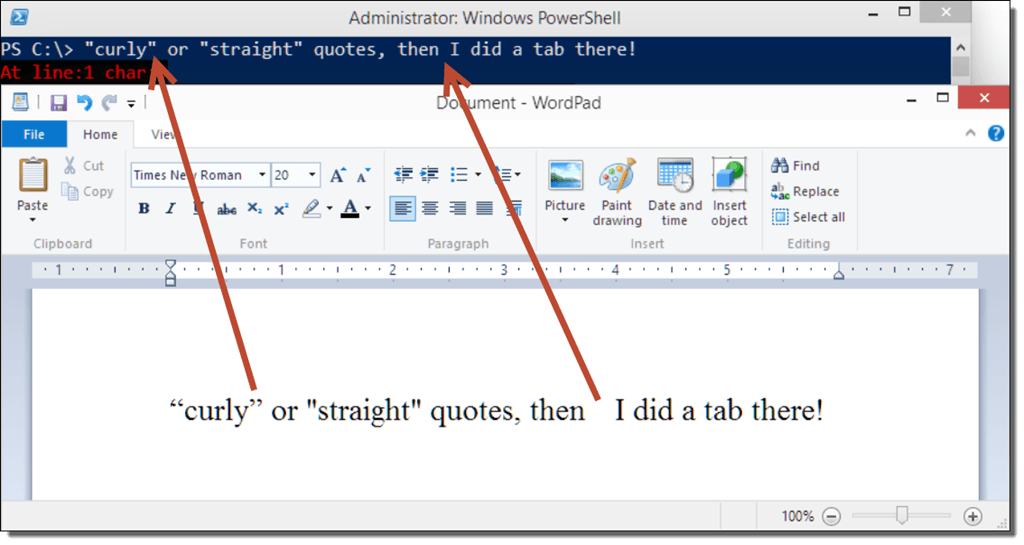Screen dimensions: 1024x545
Task: Open the File menu tab
Action: pos(34,134)
